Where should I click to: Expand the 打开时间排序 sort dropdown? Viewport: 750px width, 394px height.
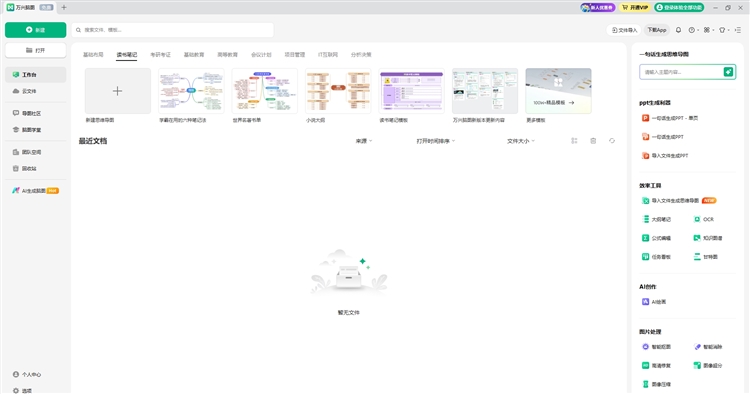click(436, 141)
